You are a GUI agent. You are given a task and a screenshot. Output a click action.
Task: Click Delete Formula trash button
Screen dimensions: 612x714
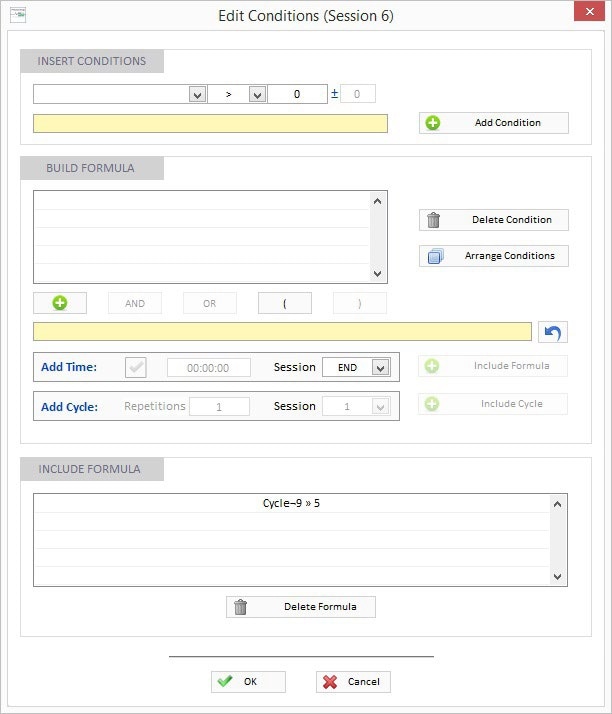click(x=300, y=607)
